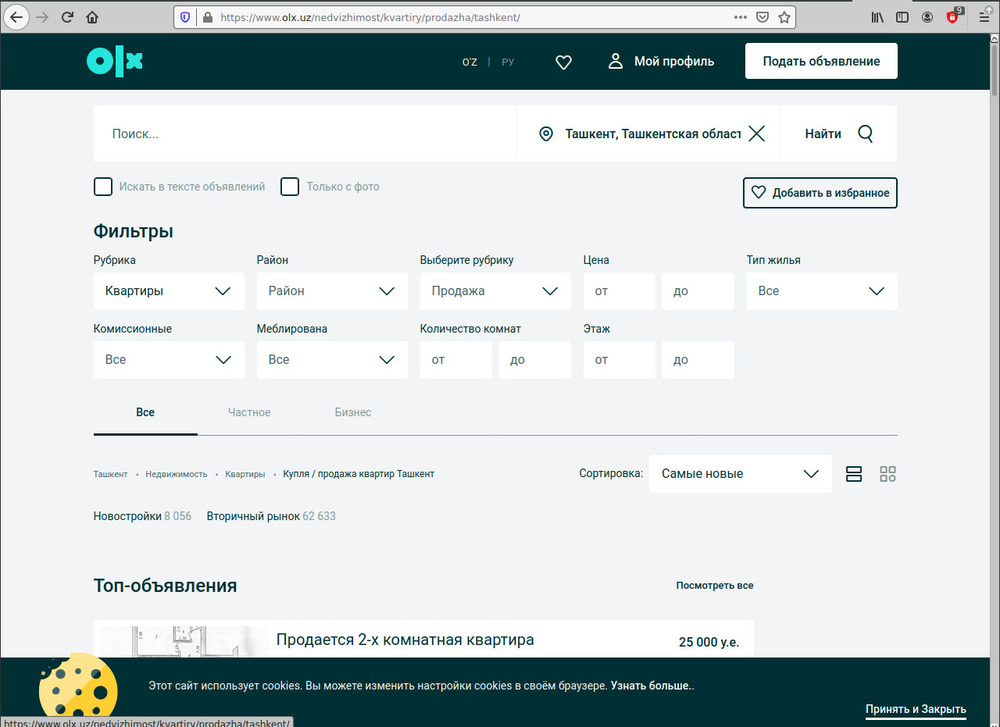Click the Поиск search input field
Viewport: 1000px width, 727px height.
[x=305, y=134]
